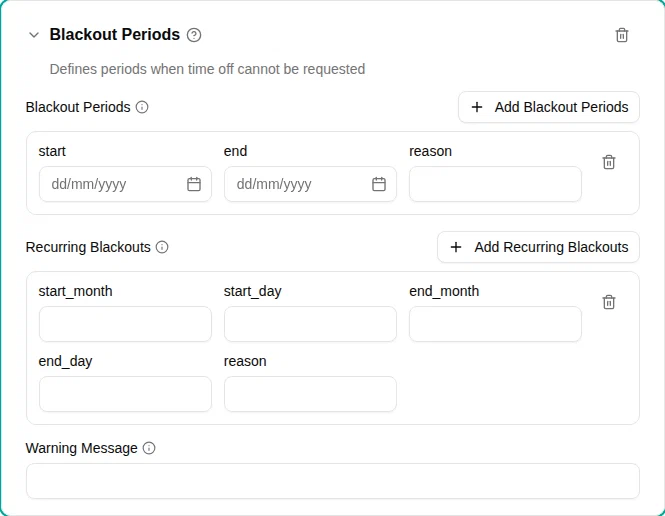The image size is (665, 516).
Task: Open help icon beside Blackout Periods heading
Action: click(x=194, y=35)
